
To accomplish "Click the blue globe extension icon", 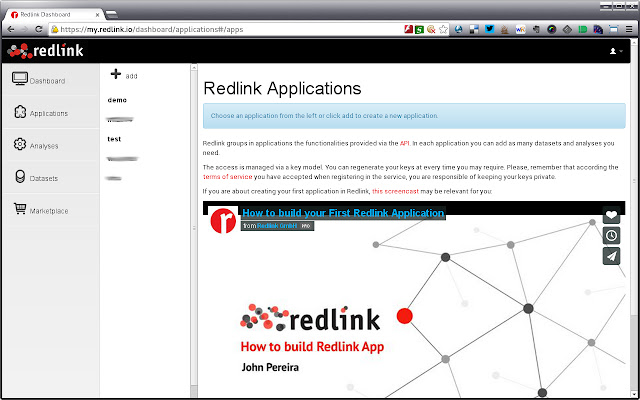I will click(x=458, y=29).
